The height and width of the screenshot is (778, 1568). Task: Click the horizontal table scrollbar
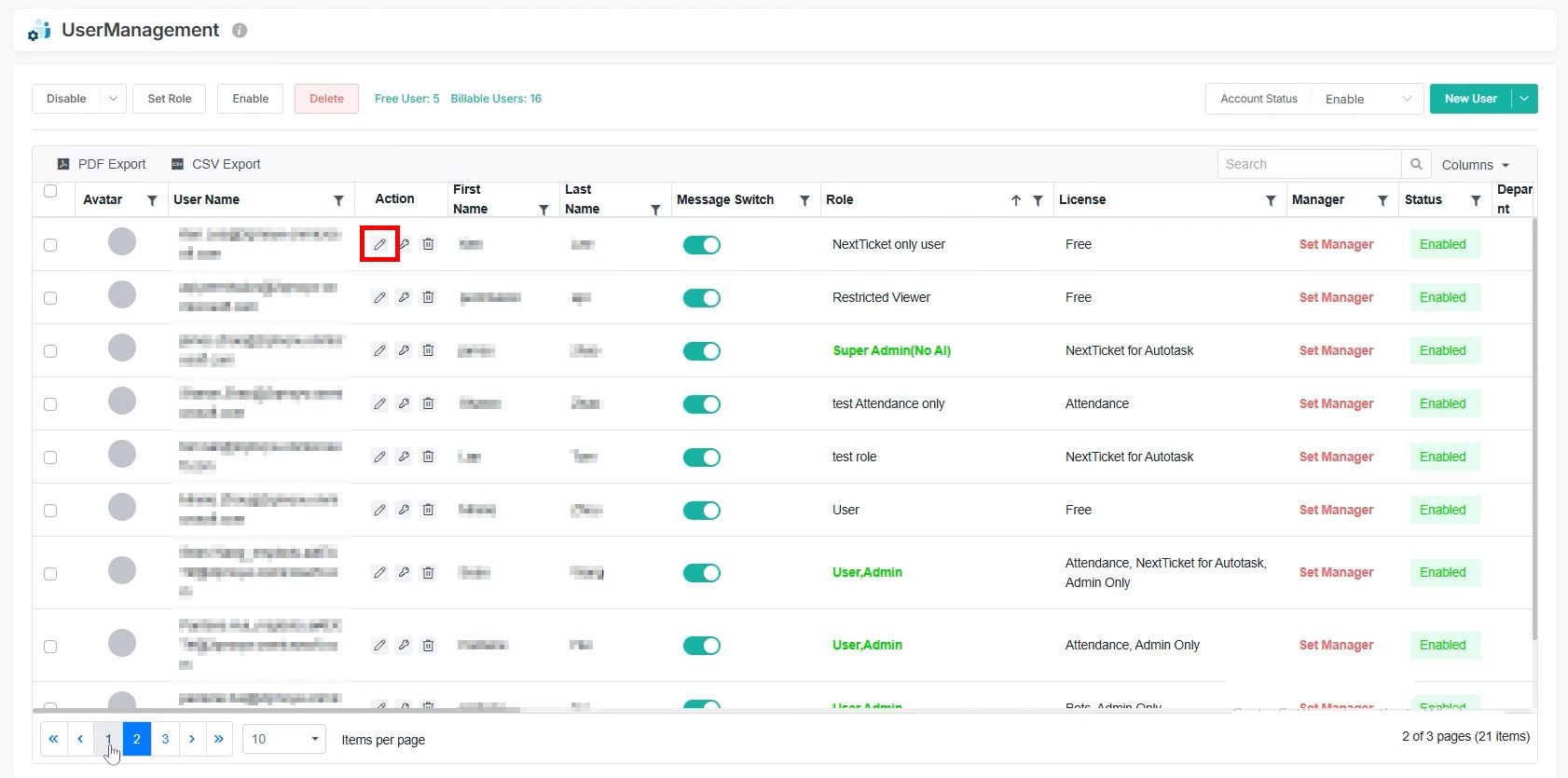point(280,710)
